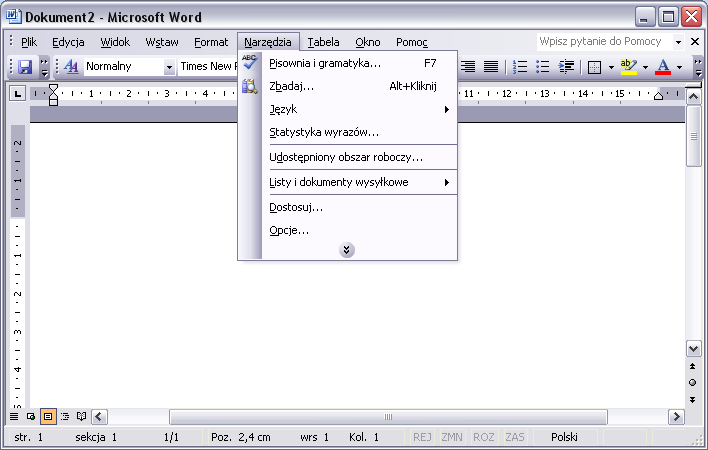Switch to Outline view icon
This screenshot has height=450, width=708.
(x=65, y=416)
